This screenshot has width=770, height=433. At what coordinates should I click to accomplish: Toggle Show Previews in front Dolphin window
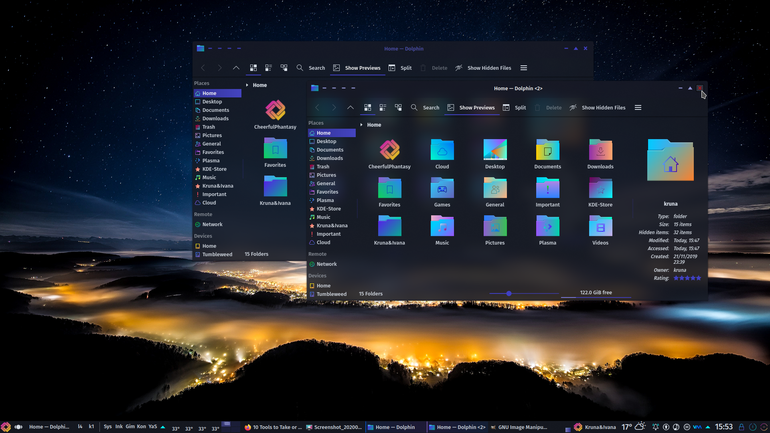tap(471, 108)
